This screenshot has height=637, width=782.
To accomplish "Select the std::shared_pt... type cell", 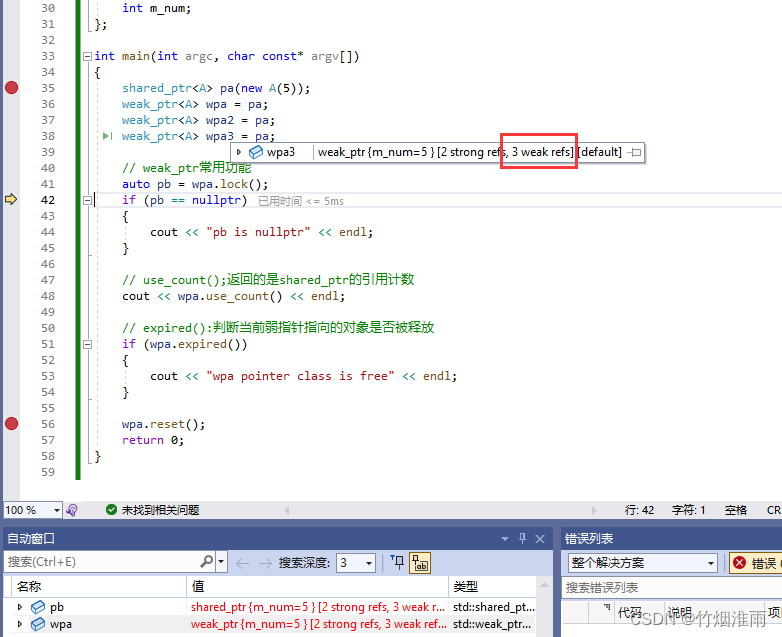I will click(493, 607).
